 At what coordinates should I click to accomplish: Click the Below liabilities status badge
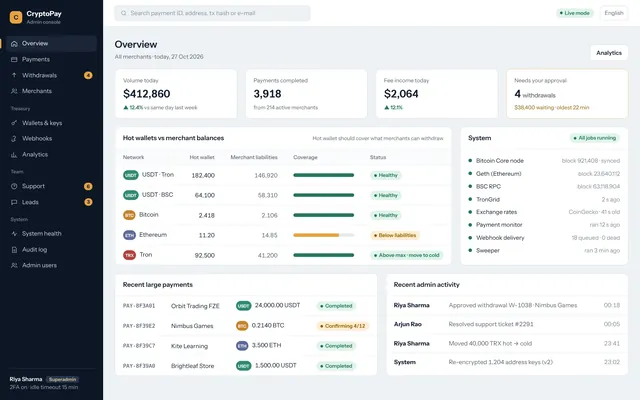click(x=395, y=235)
